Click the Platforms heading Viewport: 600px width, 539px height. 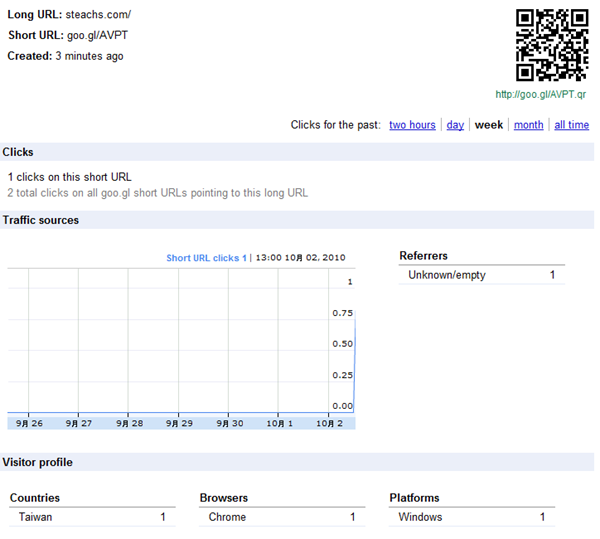[414, 498]
